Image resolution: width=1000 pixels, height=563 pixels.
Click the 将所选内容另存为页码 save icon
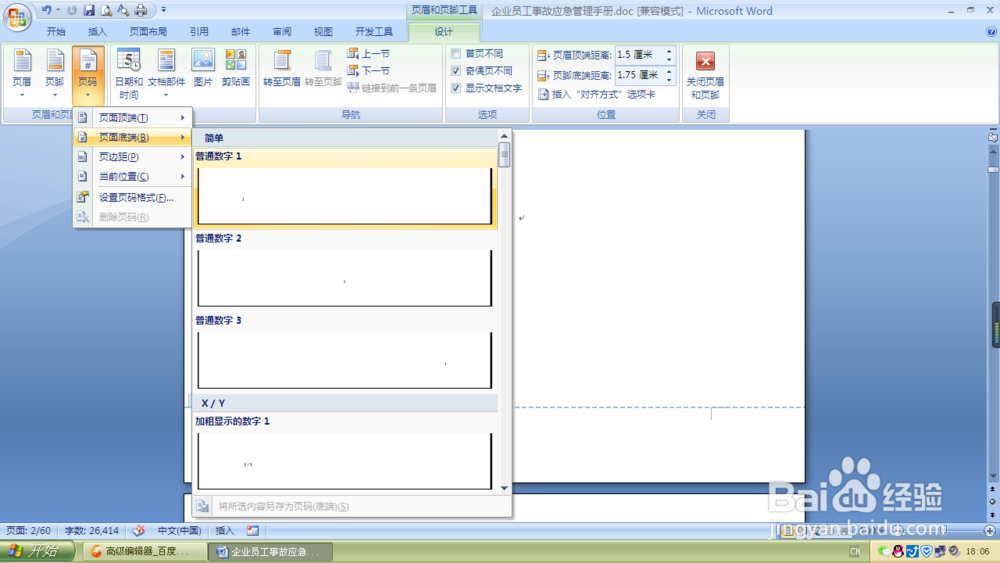tap(202, 506)
